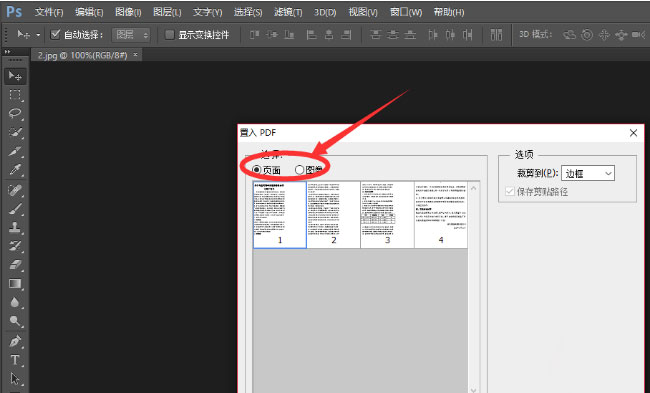Click 3D slide mode icon
650x393 pixels.
(x=621, y=35)
